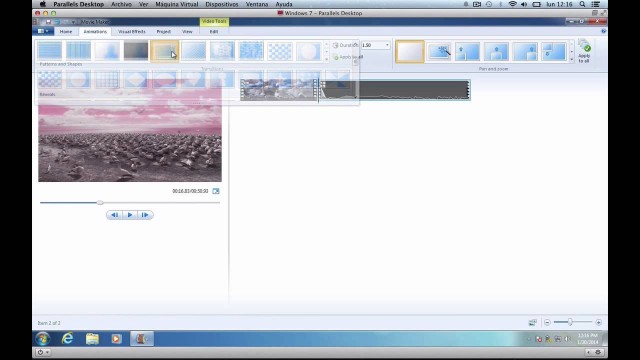This screenshot has height=360, width=640.
Task: Open the Archivo menu
Action: tap(121, 4)
